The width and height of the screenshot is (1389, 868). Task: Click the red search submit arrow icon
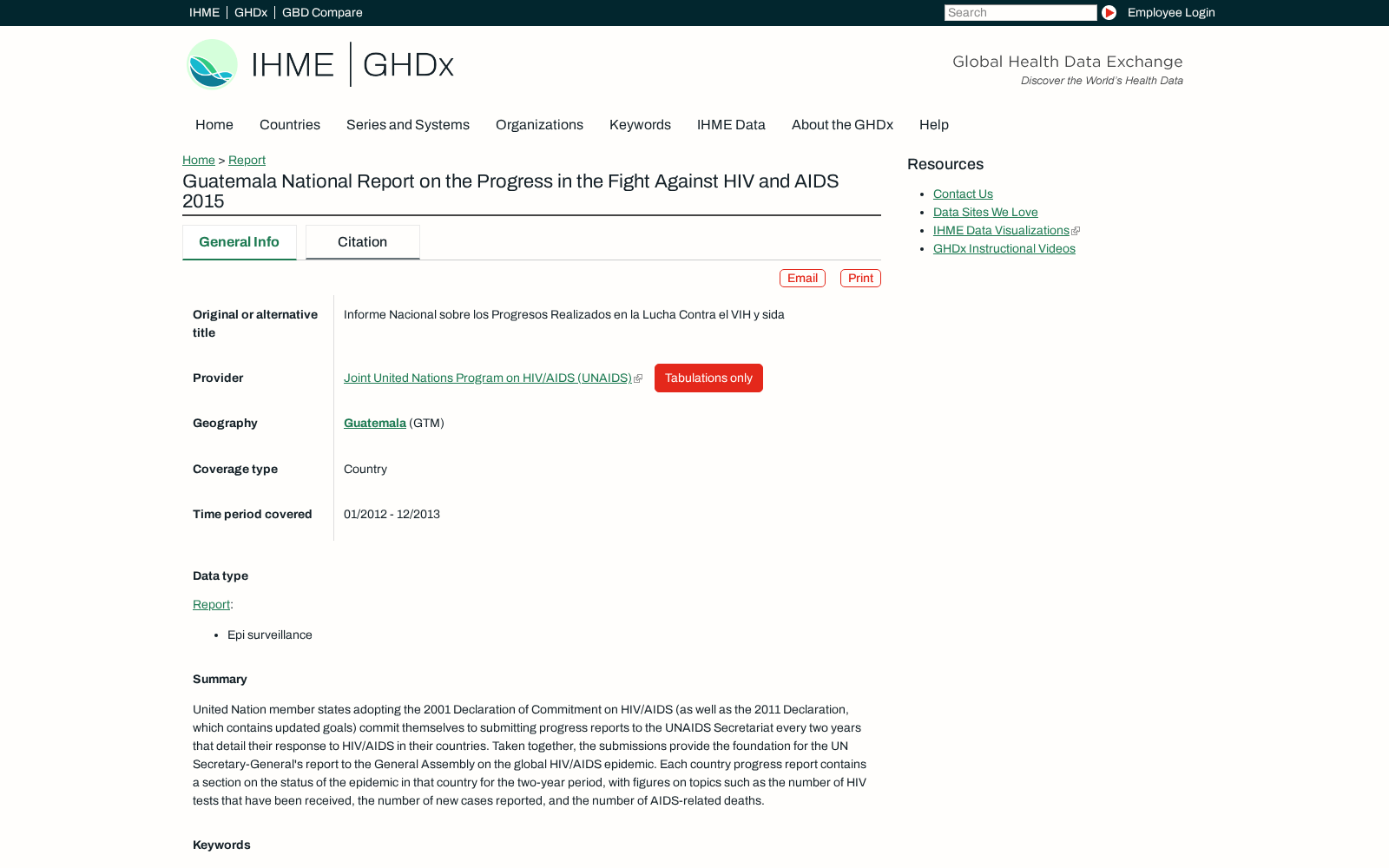pyautogui.click(x=1109, y=13)
